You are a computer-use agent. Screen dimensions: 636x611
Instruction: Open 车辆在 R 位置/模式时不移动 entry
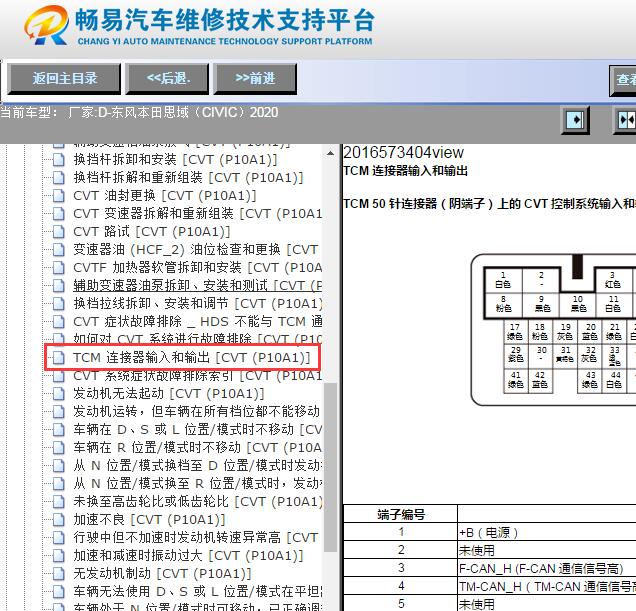click(198, 447)
